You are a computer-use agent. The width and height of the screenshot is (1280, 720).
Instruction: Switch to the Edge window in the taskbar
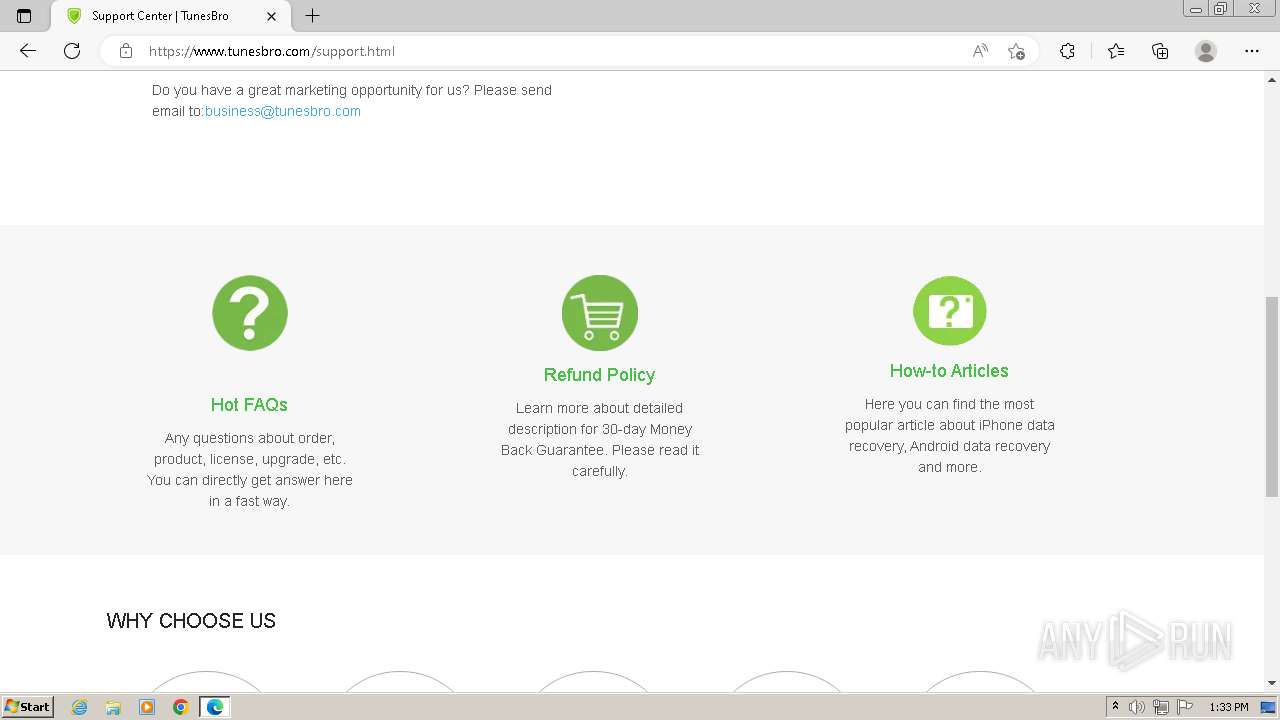[x=215, y=707]
